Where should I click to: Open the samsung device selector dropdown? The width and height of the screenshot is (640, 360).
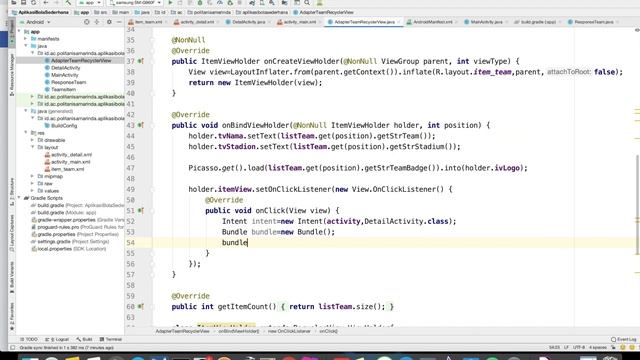[135, 3]
